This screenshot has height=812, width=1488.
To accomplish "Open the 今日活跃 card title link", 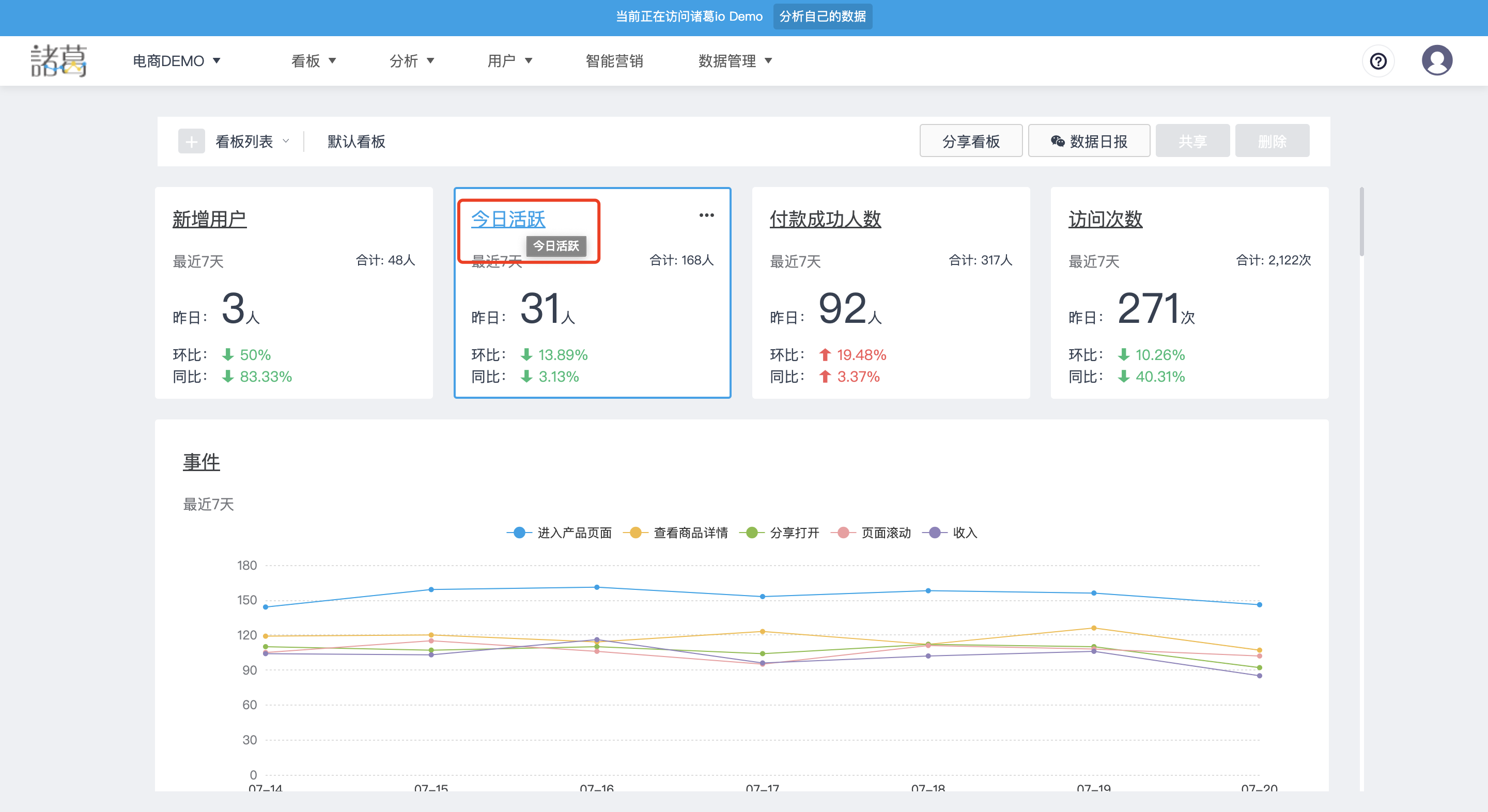I will coord(508,219).
